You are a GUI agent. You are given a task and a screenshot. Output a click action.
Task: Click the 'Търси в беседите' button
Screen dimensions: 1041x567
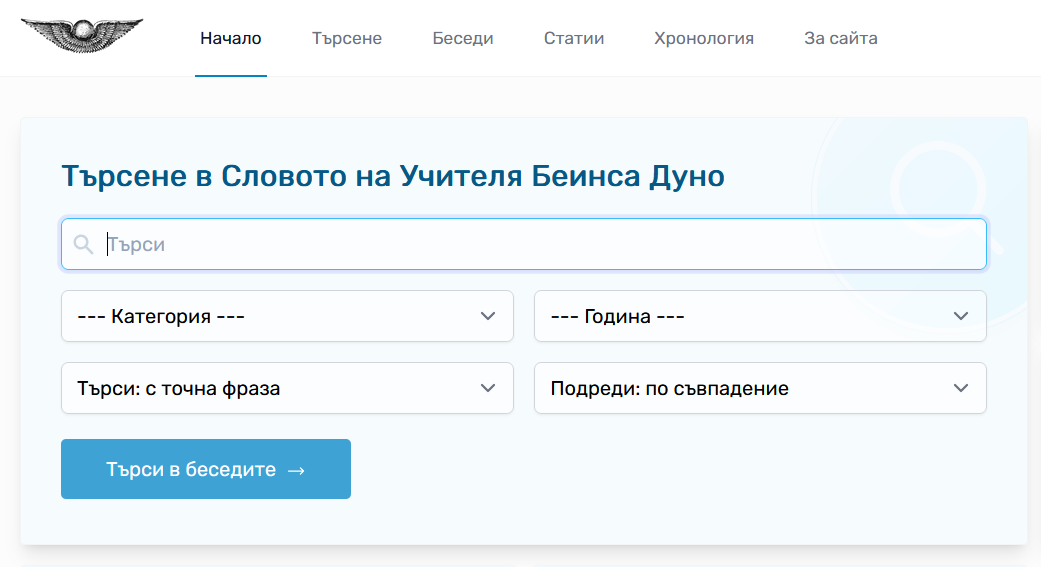tap(206, 469)
